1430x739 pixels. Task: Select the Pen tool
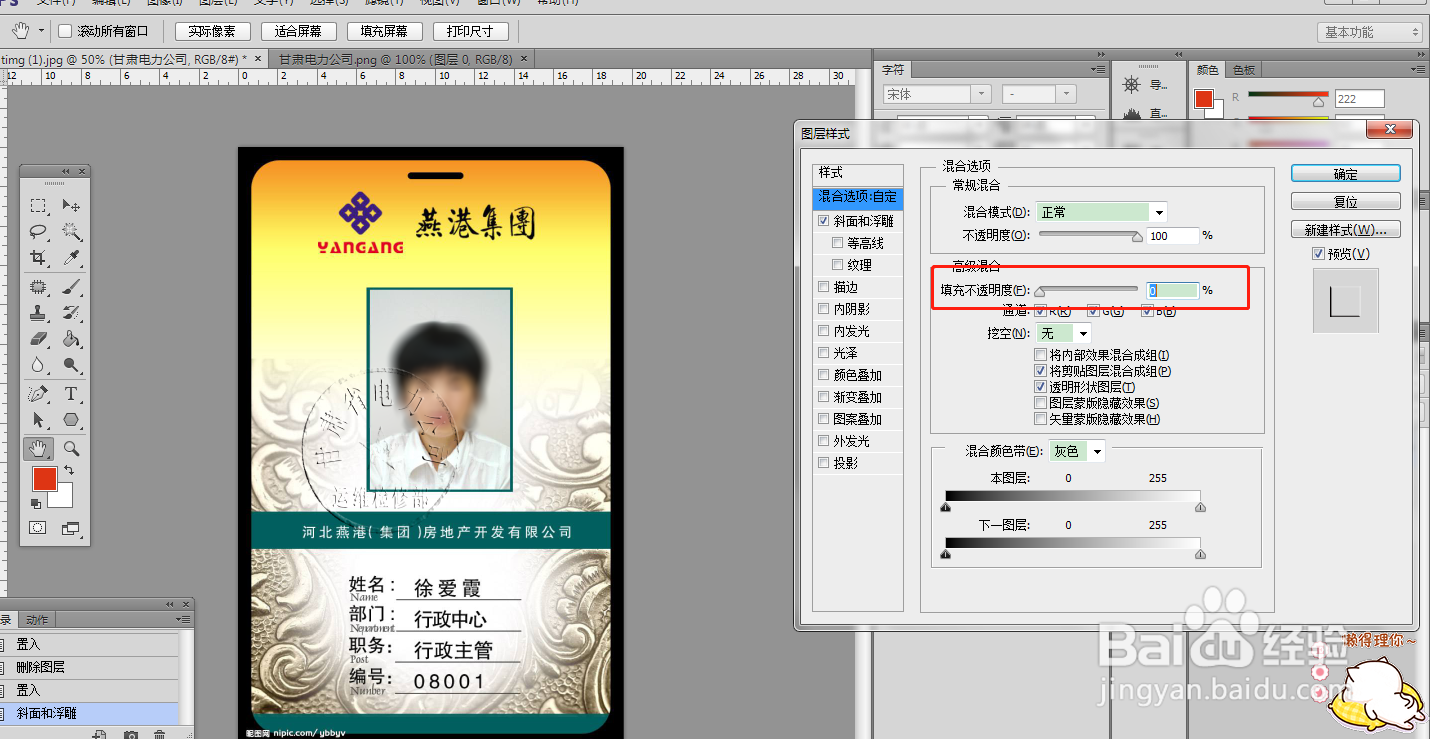[x=38, y=394]
